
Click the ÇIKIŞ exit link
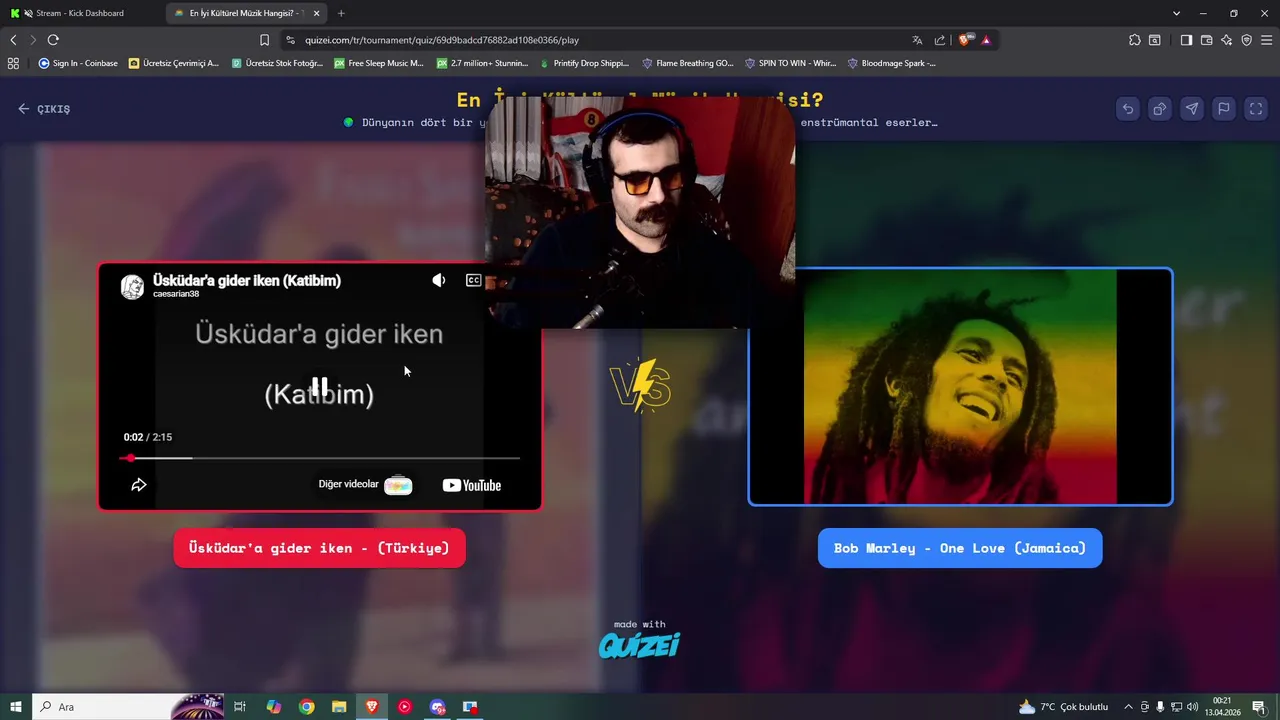pyautogui.click(x=44, y=109)
